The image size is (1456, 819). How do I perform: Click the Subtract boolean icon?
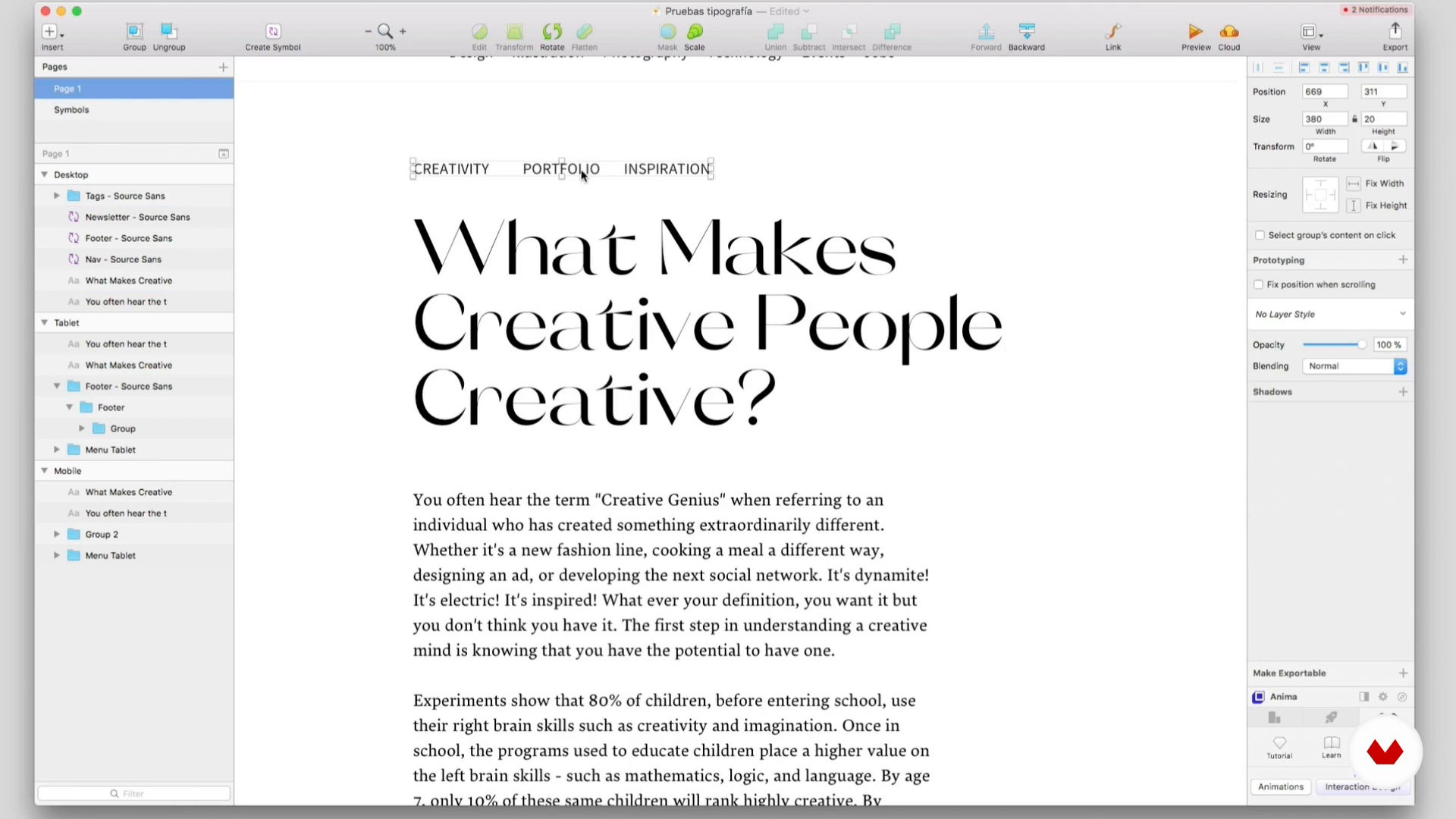click(x=809, y=31)
